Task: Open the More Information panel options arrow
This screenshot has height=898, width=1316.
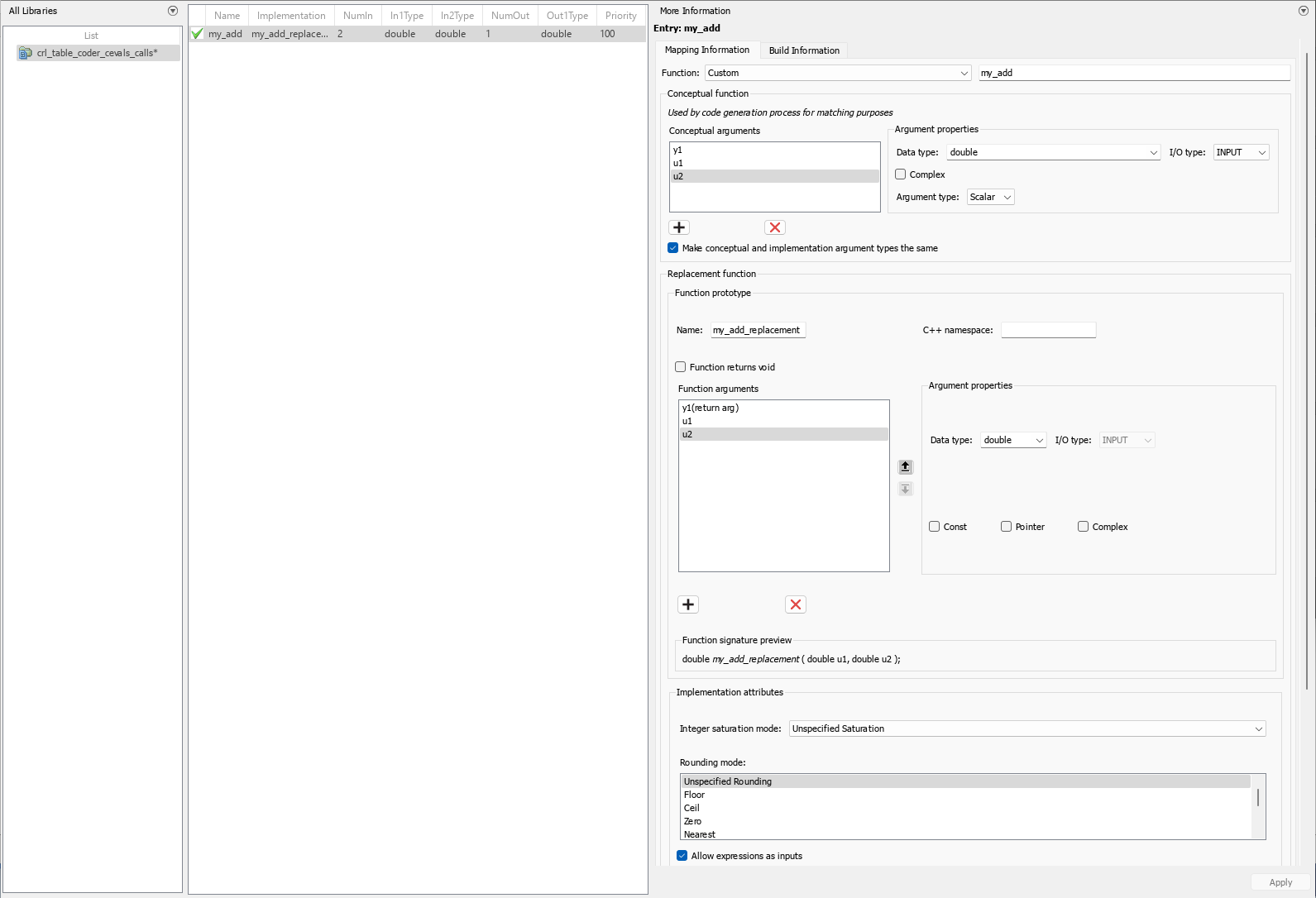Action: tap(1304, 11)
